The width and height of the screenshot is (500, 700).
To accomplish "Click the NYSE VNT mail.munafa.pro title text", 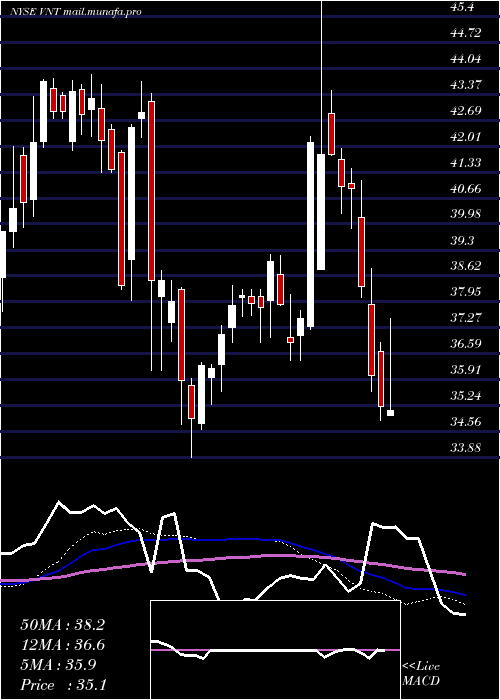I will 76,12.
